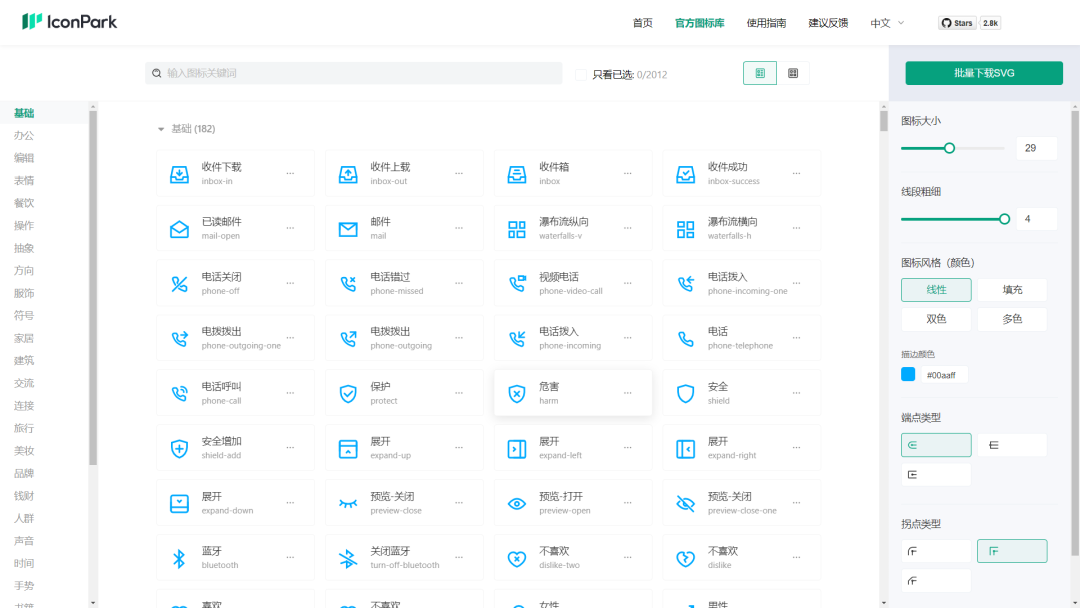Choose the square line cap option
The width and height of the screenshot is (1080, 608).
point(936,474)
